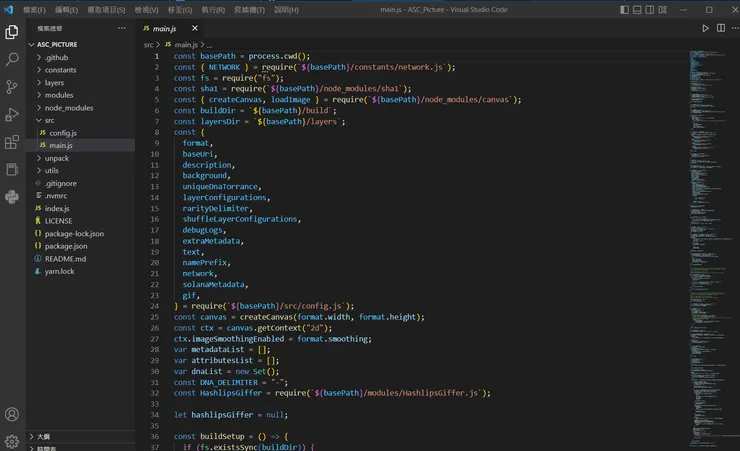Toggle the bottom panel layout button
The image size is (740, 451).
coord(638,9)
